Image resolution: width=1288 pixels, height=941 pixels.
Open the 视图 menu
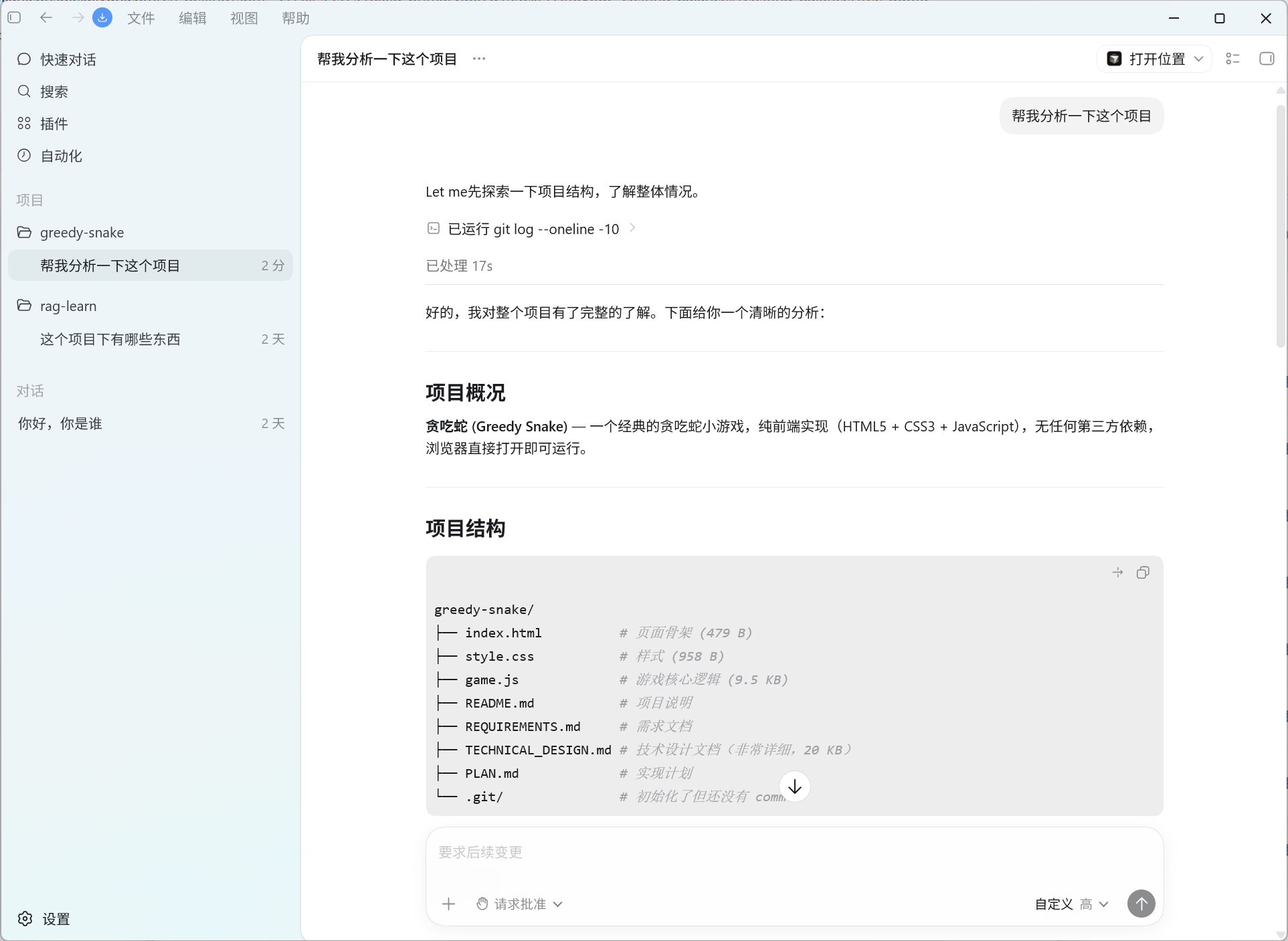[244, 18]
